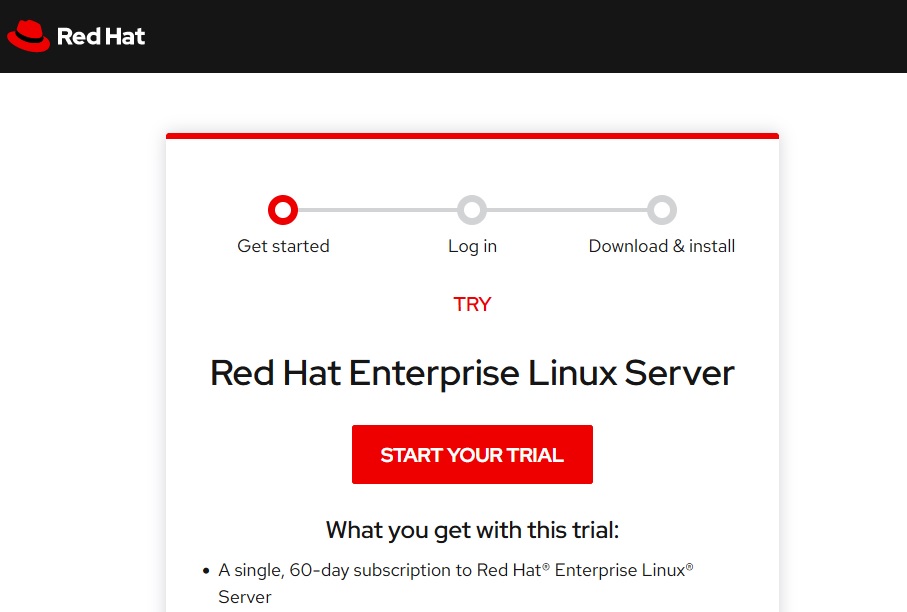This screenshot has width=907, height=612.
Task: Click the START YOUR TRIAL button
Action: [x=472, y=455]
